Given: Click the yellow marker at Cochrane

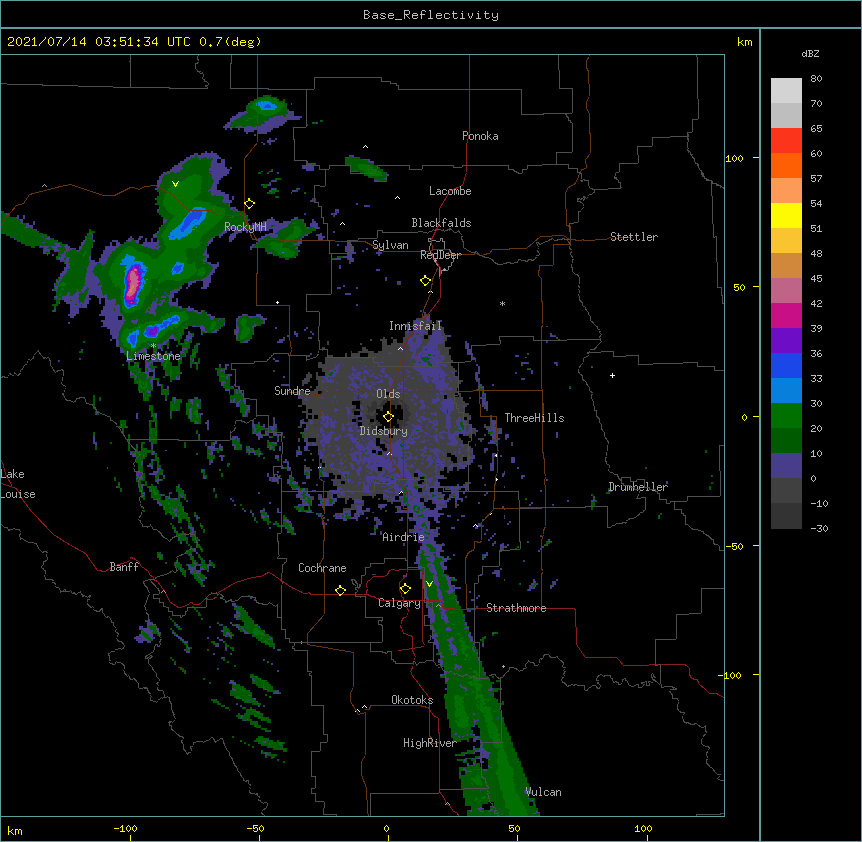Looking at the screenshot, I should (340, 590).
